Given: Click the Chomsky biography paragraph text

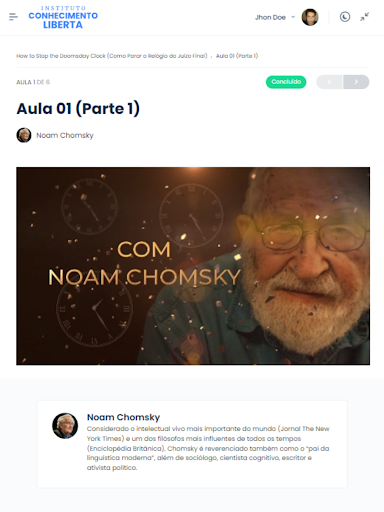Looking at the screenshot, I should 208,448.
